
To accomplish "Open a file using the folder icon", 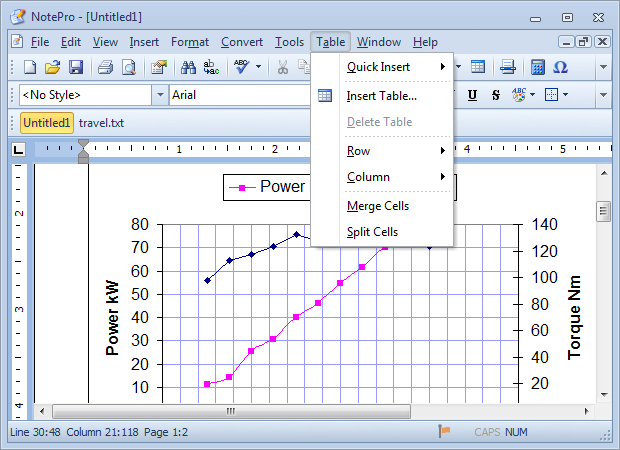I will tap(53, 67).
